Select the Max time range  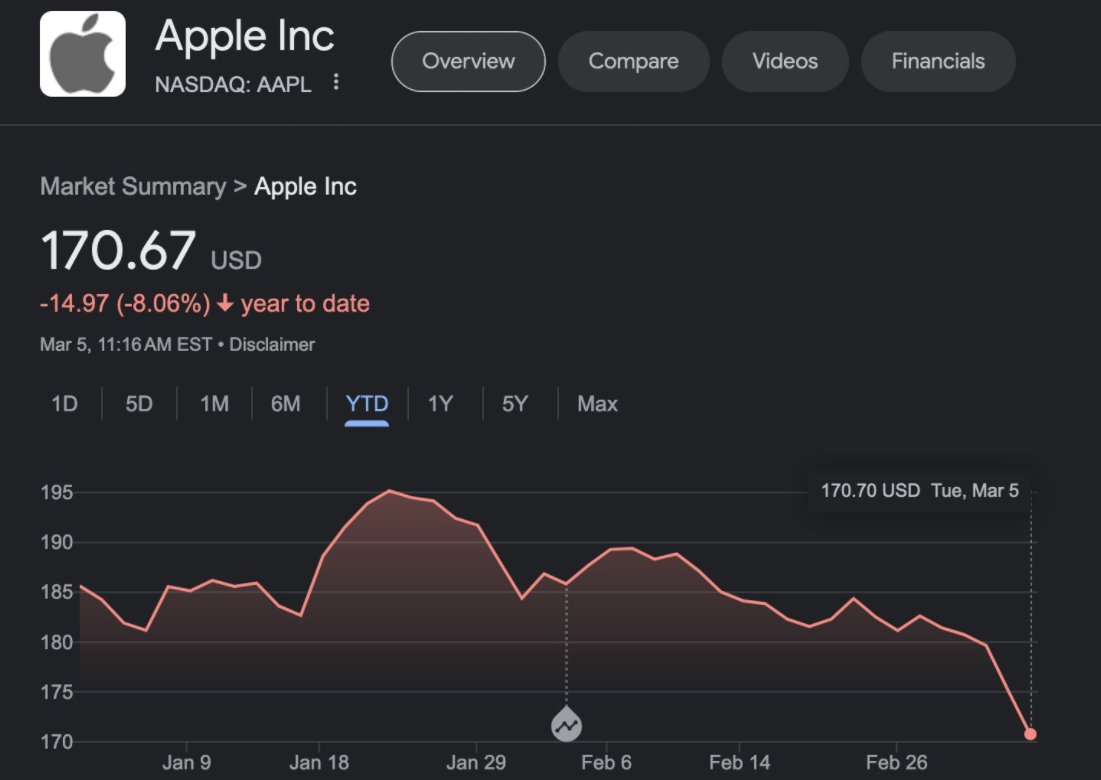click(597, 404)
